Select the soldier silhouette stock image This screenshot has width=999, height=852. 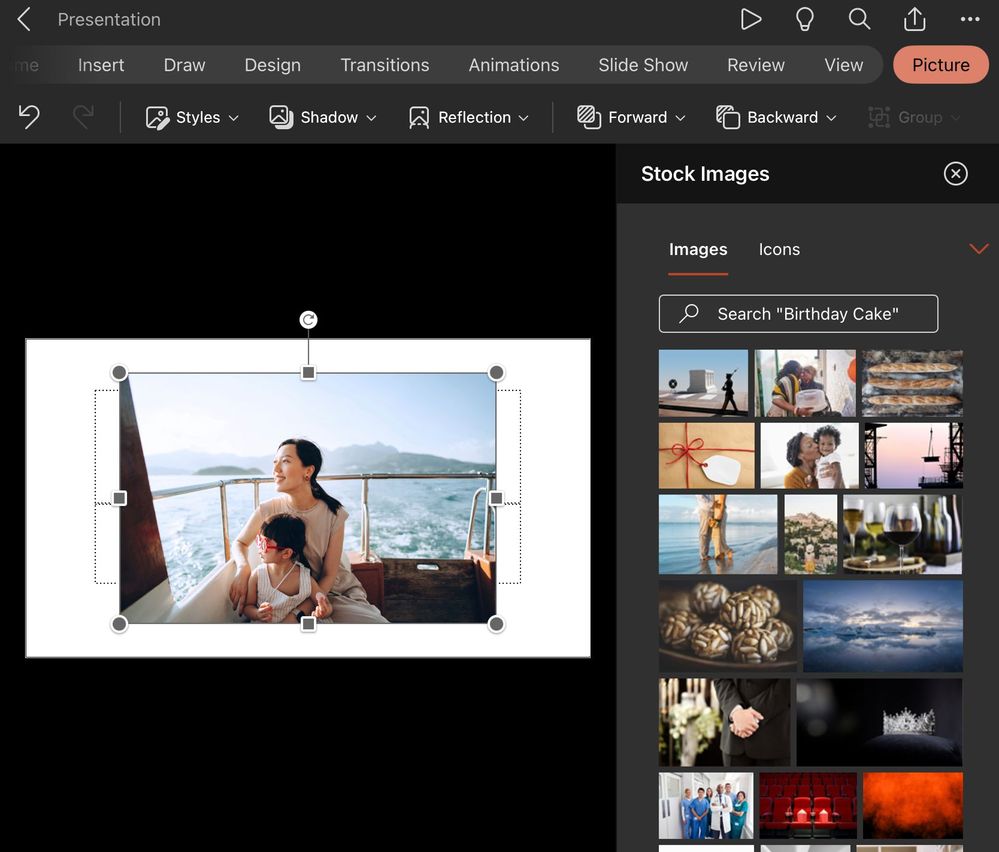pyautogui.click(x=703, y=383)
